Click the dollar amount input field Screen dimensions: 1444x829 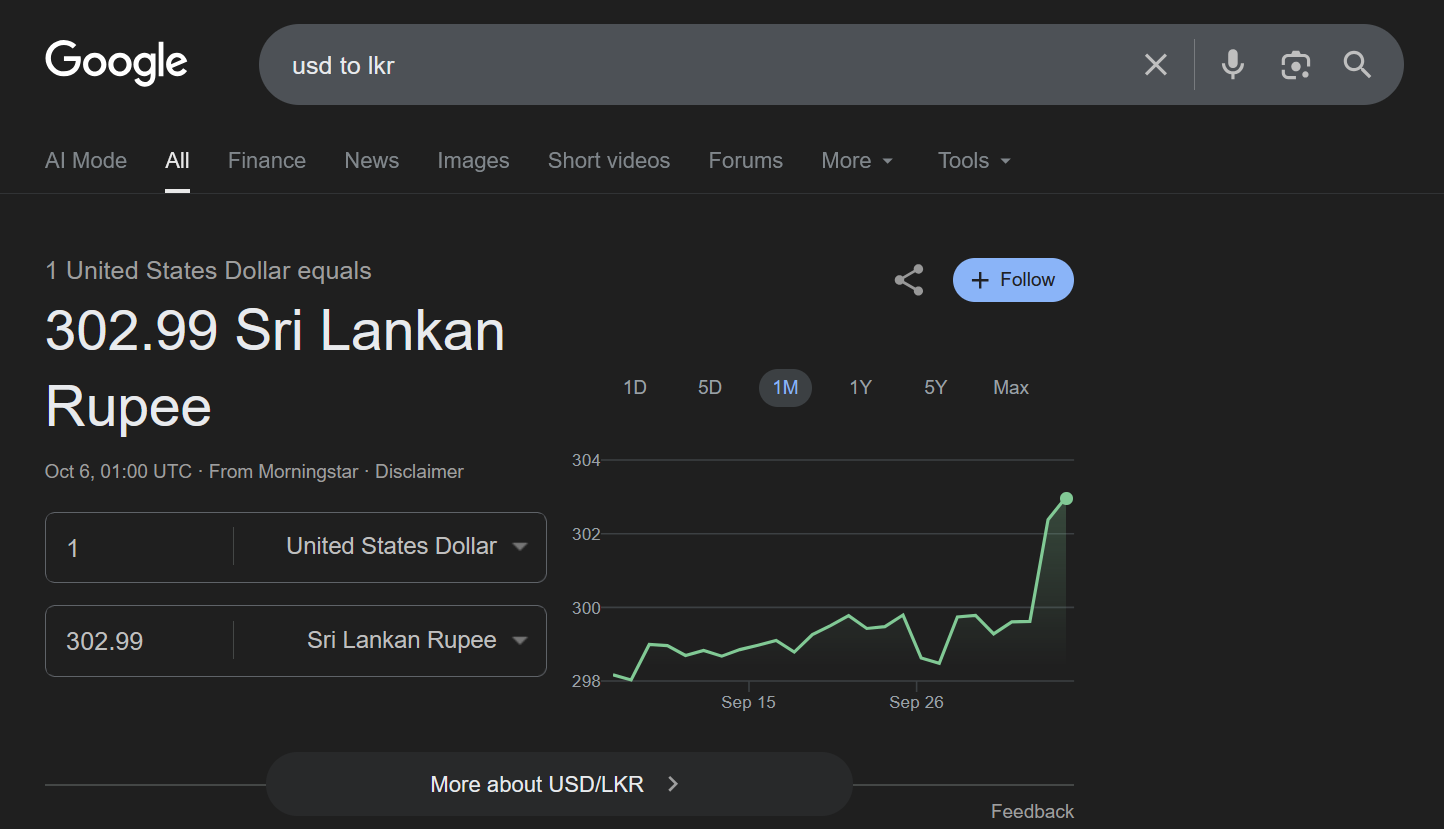140,547
